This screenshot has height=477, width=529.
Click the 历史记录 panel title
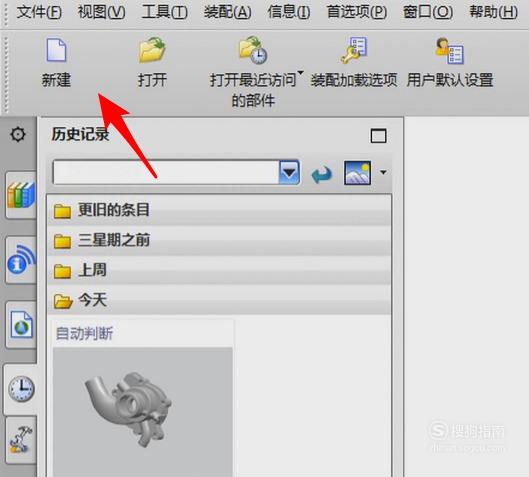tap(80, 134)
